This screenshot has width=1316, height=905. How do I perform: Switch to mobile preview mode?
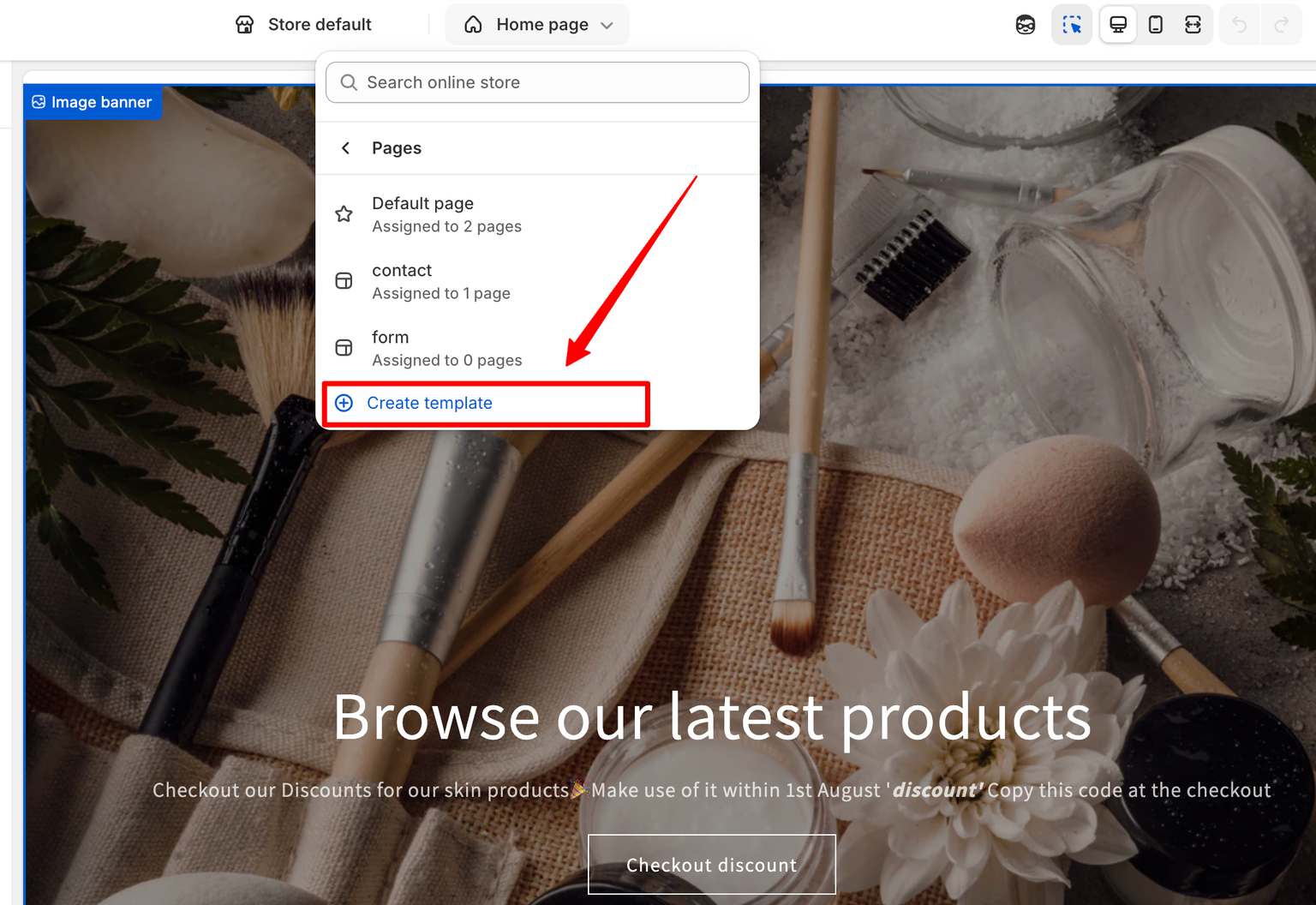[x=1156, y=25]
